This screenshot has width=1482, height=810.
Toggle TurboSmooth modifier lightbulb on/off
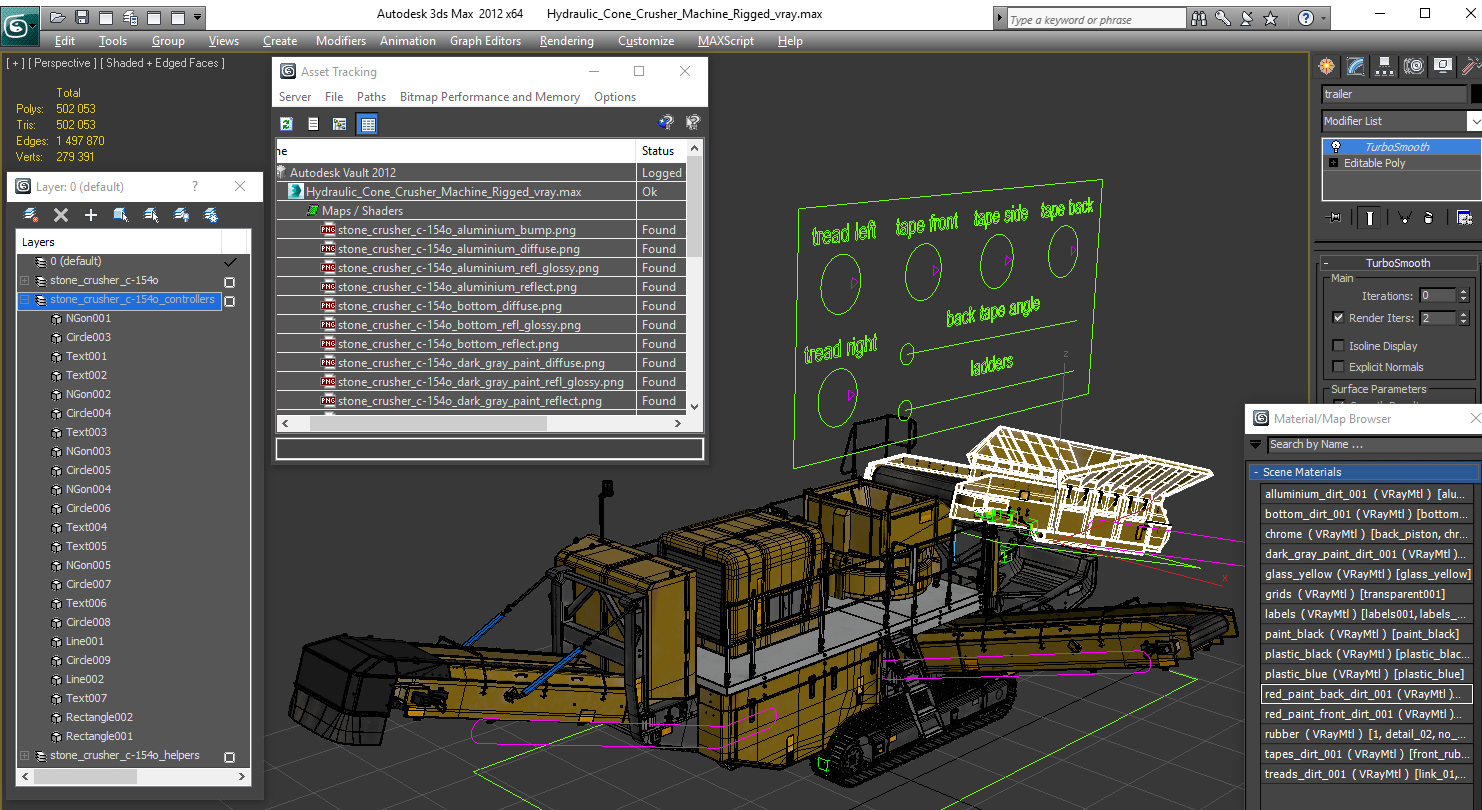click(1335, 146)
